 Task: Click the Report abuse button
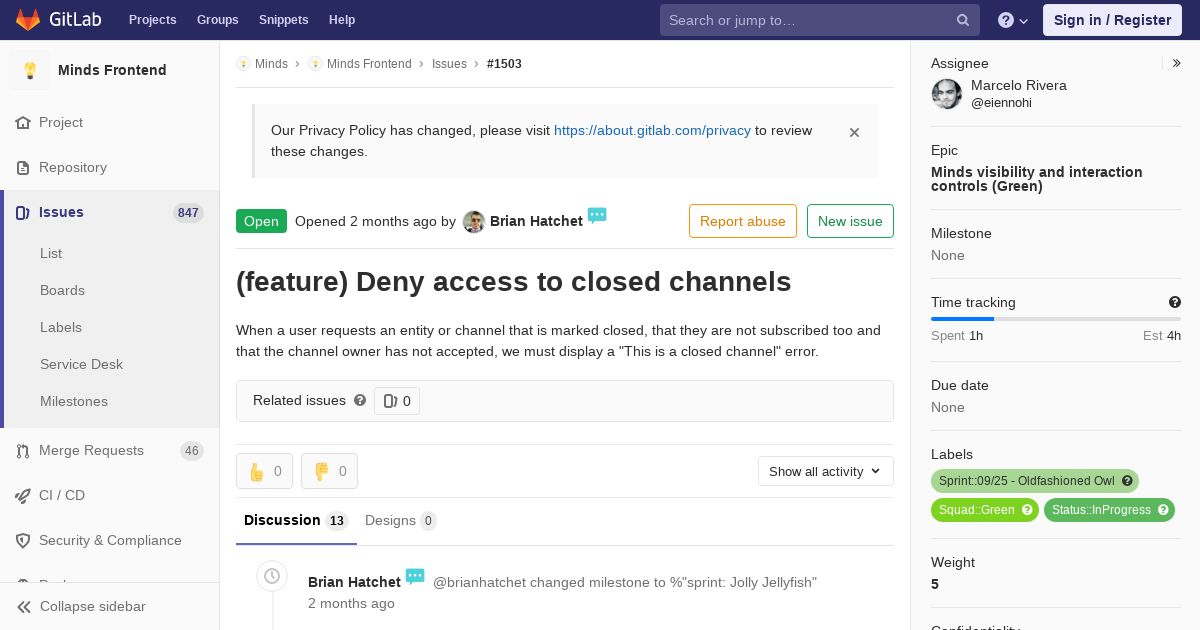click(743, 221)
